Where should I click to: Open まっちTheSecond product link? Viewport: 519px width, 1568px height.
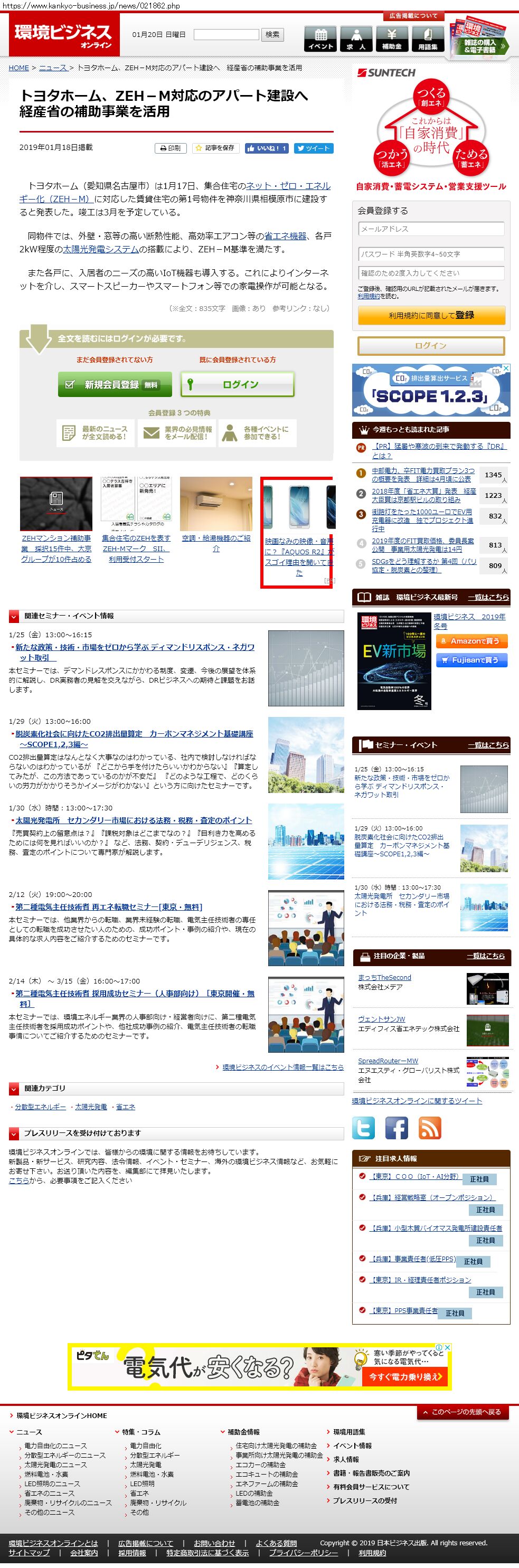pyautogui.click(x=384, y=978)
